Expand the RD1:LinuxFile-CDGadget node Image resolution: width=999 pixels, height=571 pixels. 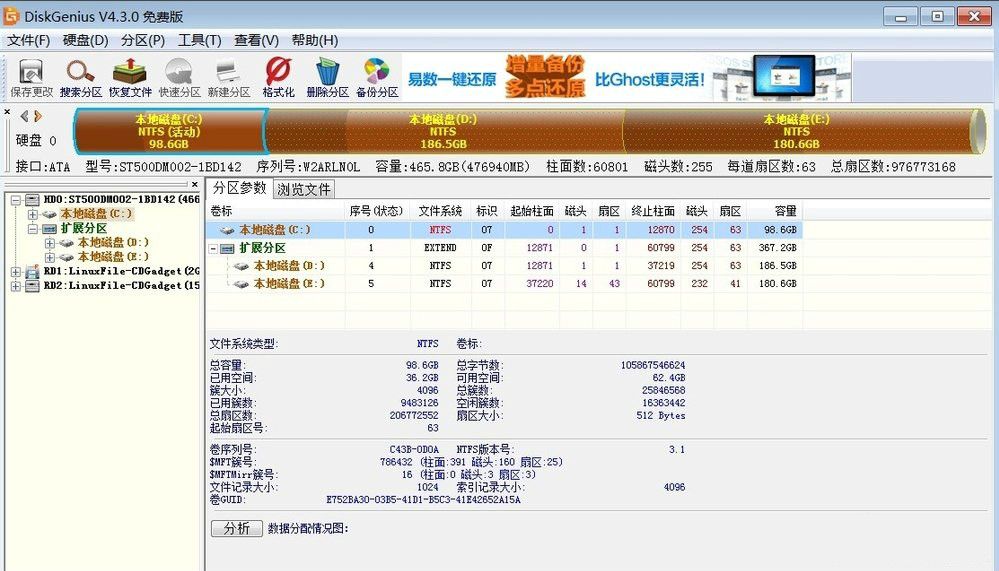[x=16, y=271]
